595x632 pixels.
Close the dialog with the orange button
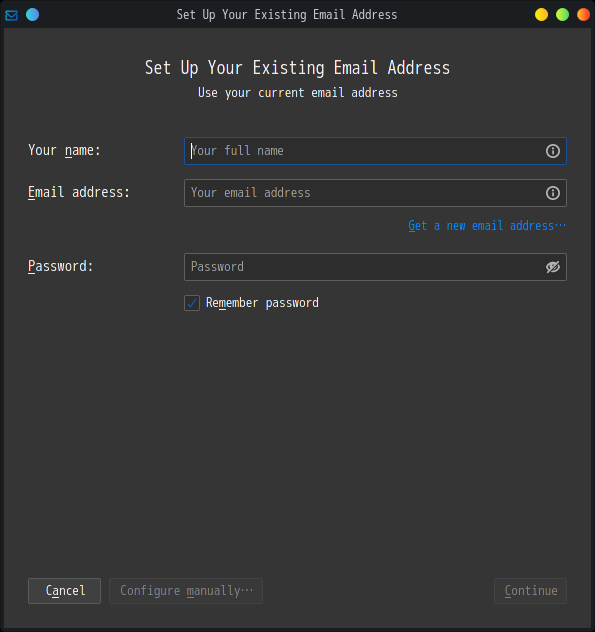point(583,15)
